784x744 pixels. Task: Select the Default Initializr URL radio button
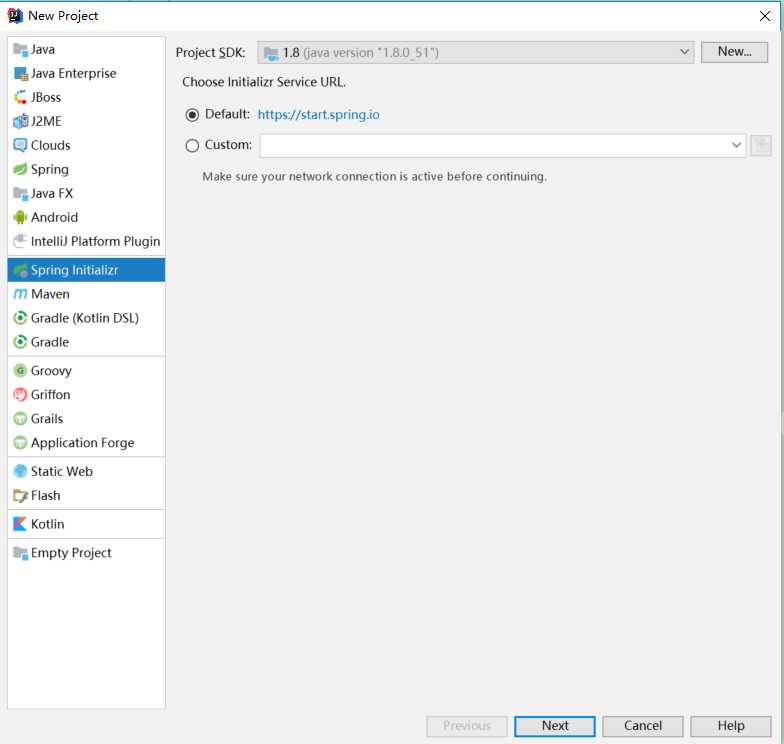193,115
